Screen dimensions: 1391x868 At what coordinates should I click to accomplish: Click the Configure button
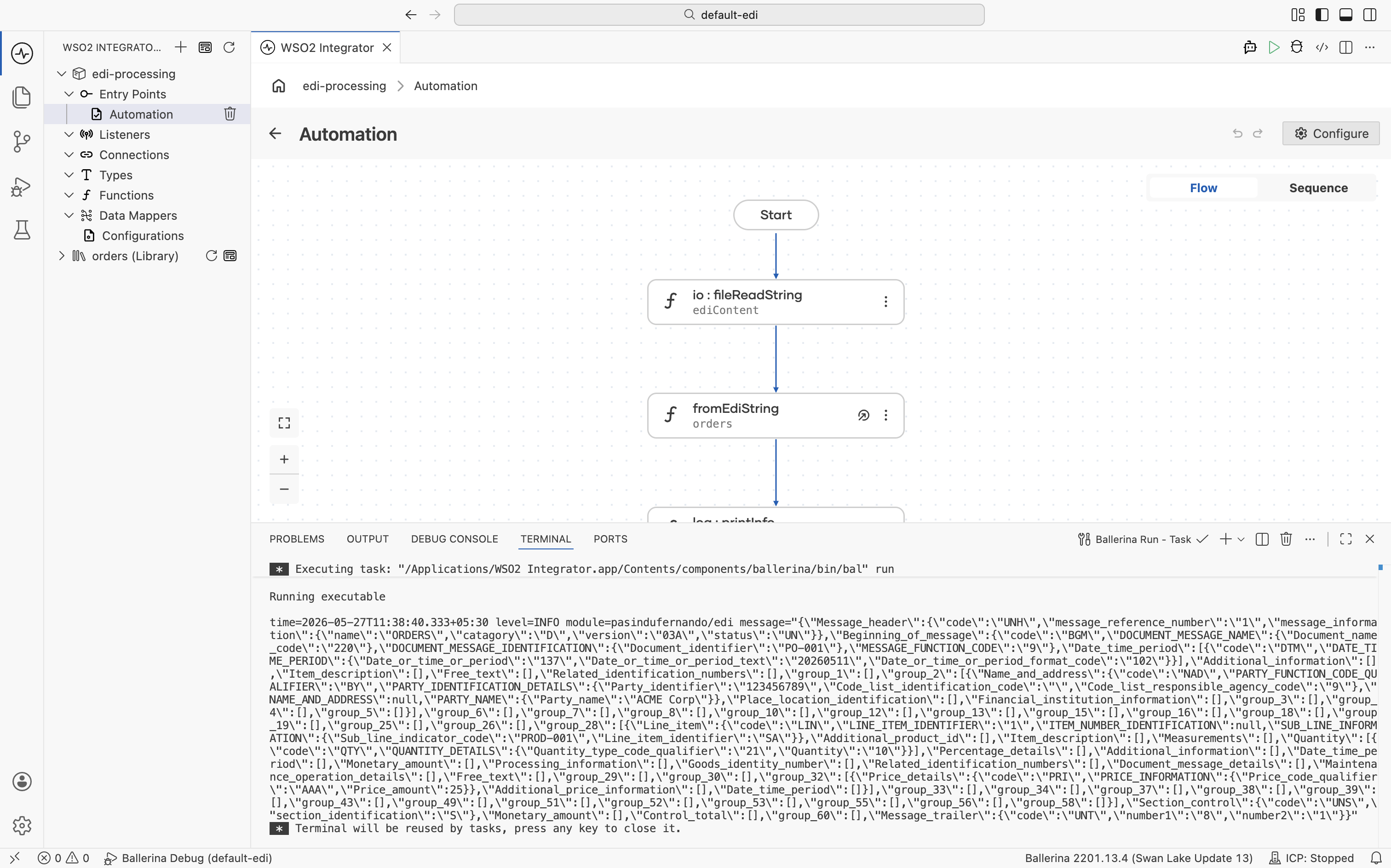1331,133
